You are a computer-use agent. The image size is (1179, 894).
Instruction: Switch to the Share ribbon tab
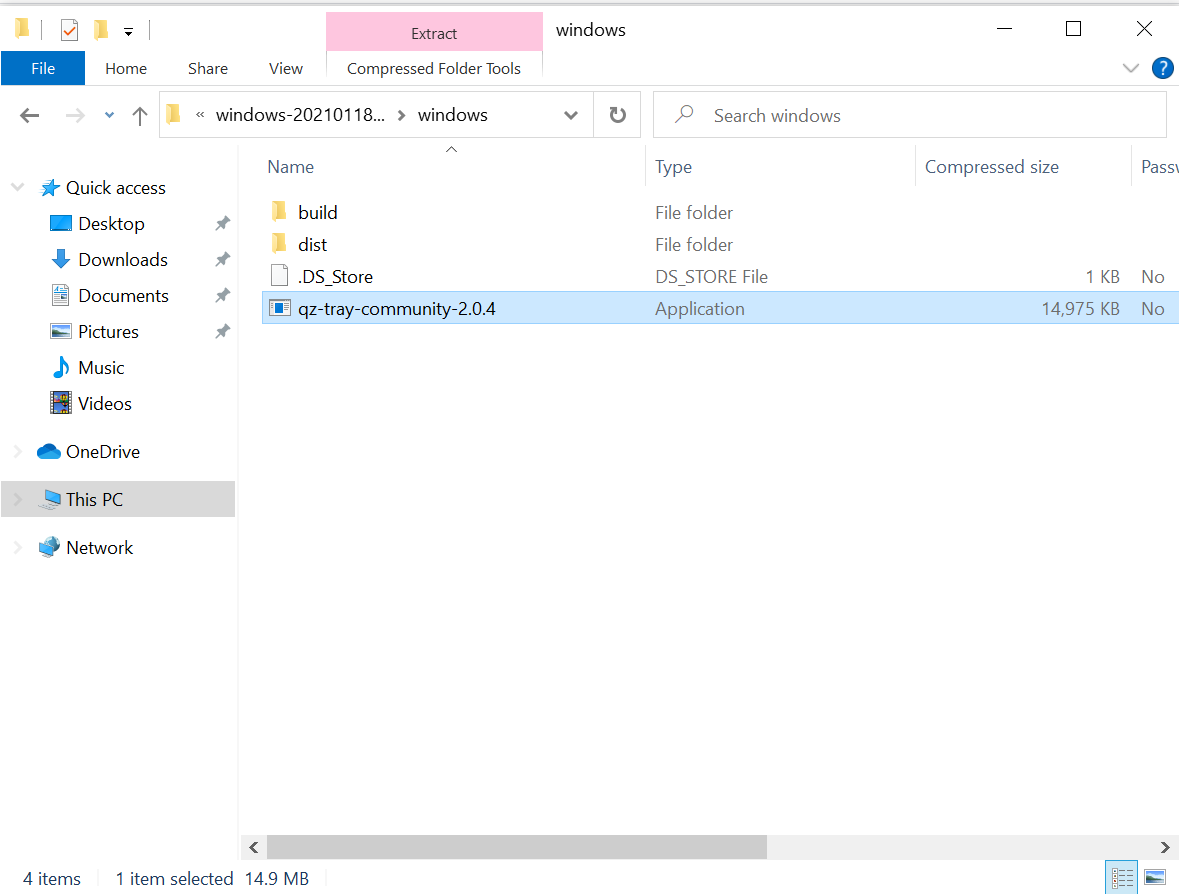point(208,68)
